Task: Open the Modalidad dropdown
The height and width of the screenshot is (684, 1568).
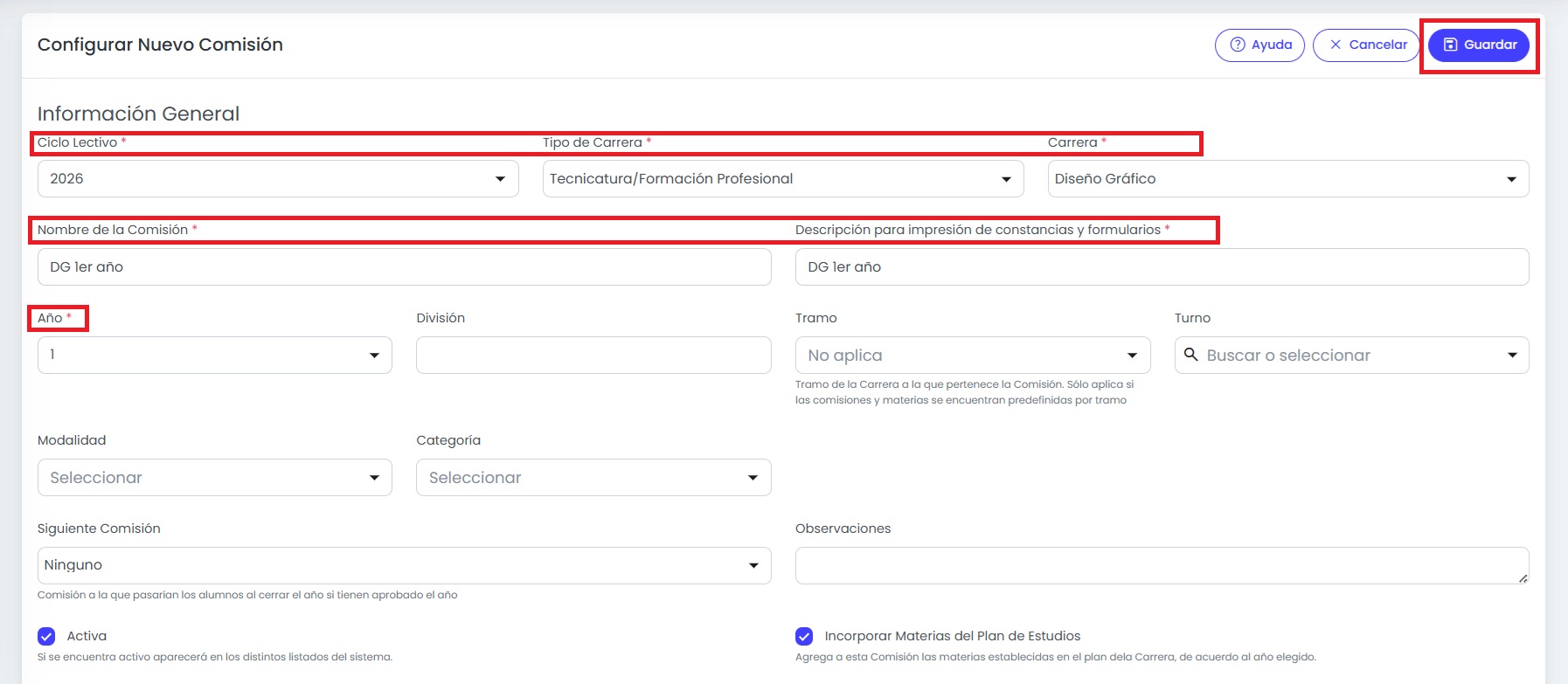Action: coord(215,477)
